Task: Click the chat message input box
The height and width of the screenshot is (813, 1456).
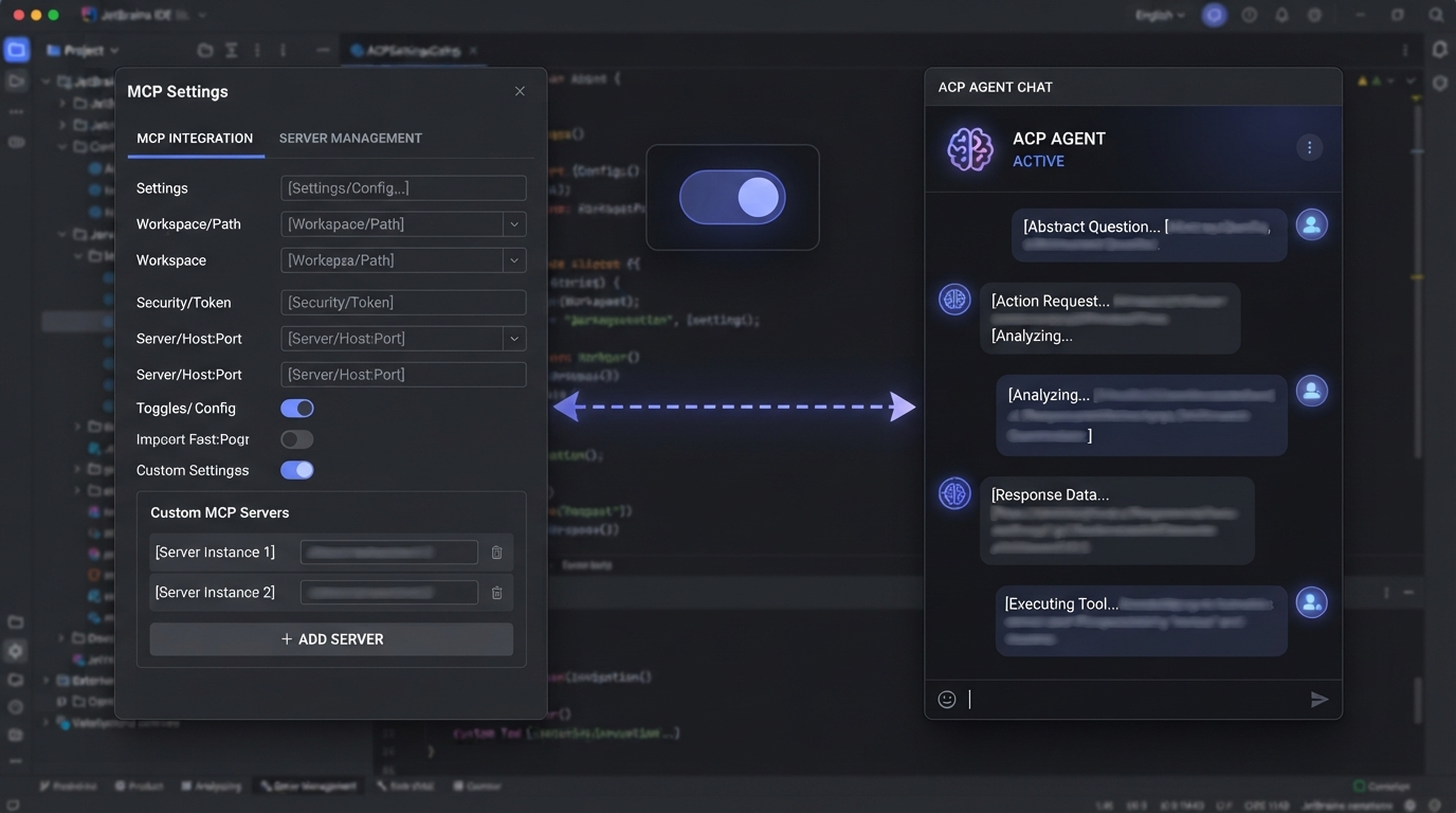Action: click(x=1134, y=699)
